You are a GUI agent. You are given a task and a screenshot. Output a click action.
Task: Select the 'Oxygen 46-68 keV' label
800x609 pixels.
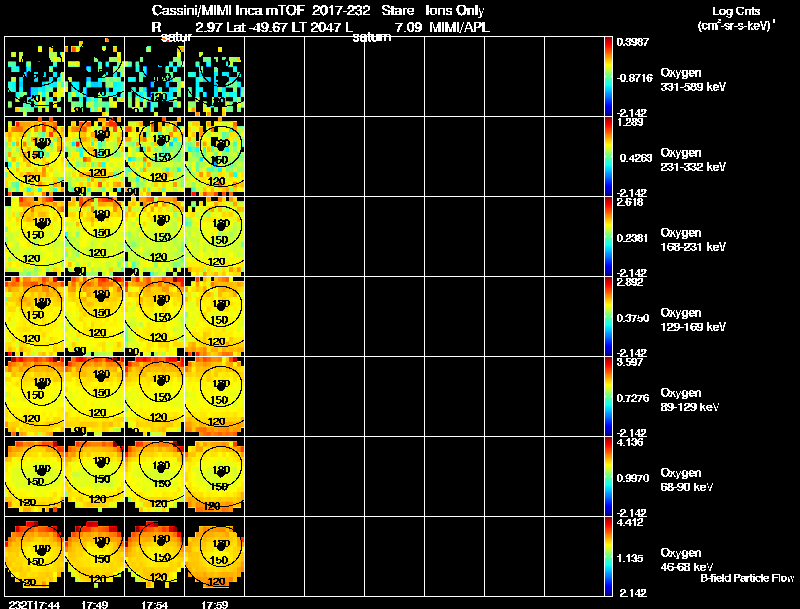point(687,560)
